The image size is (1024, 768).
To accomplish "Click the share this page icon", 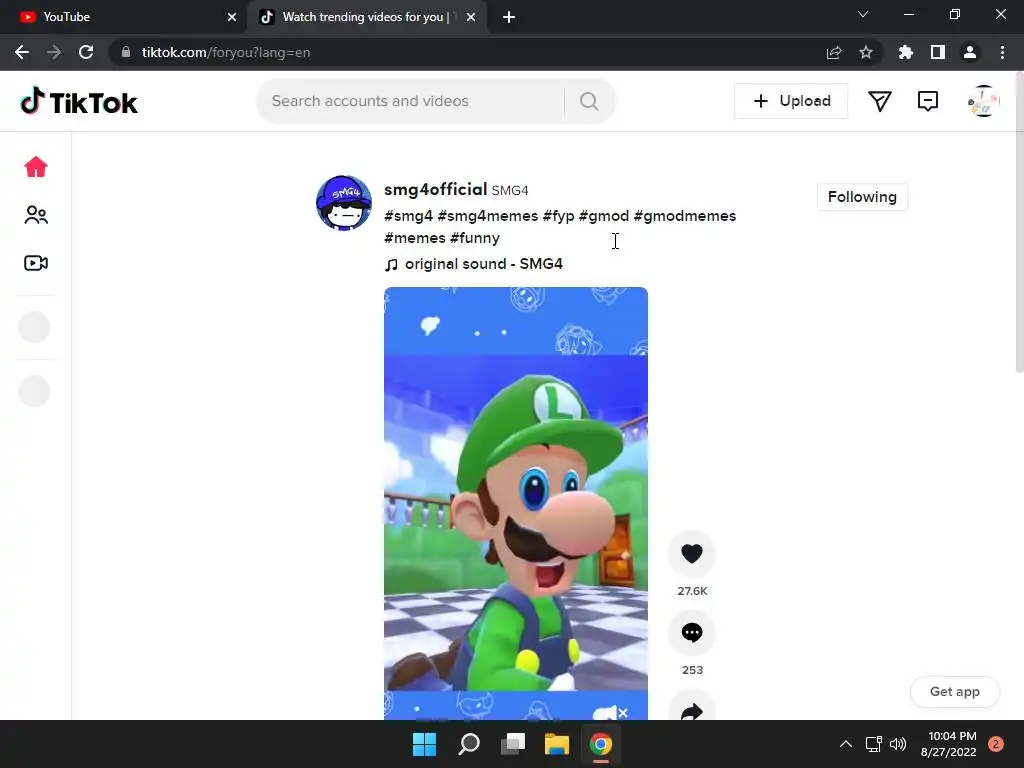I will coord(834,52).
